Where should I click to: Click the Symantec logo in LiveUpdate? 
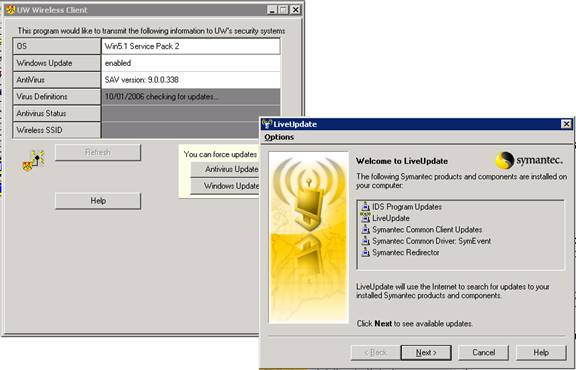click(x=529, y=161)
